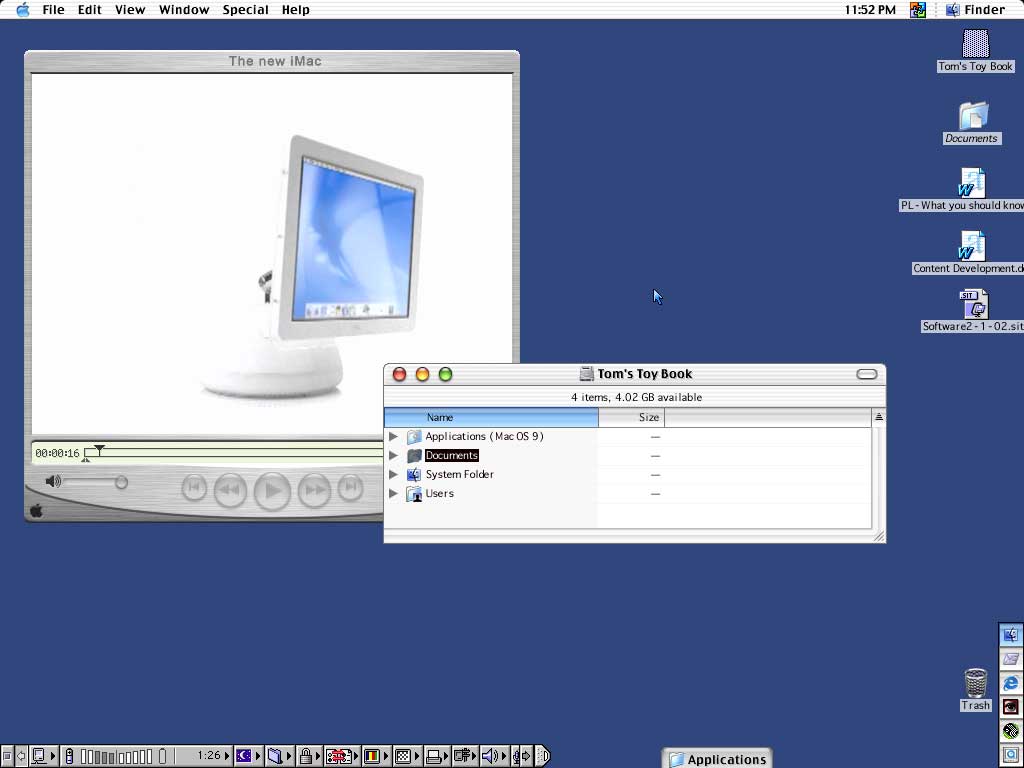Select the Software2-1-02.sit archive icon
The height and width of the screenshot is (768, 1024).
point(974,304)
